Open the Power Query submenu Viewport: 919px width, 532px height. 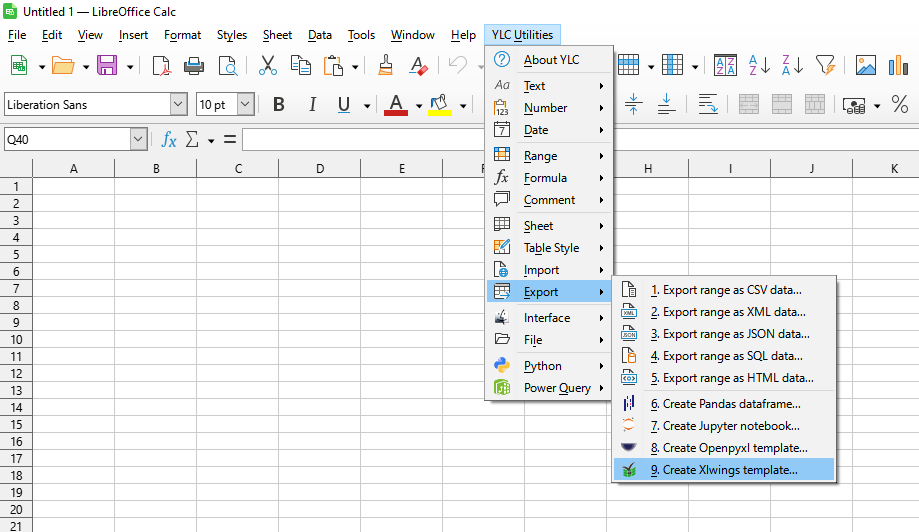click(x=556, y=388)
